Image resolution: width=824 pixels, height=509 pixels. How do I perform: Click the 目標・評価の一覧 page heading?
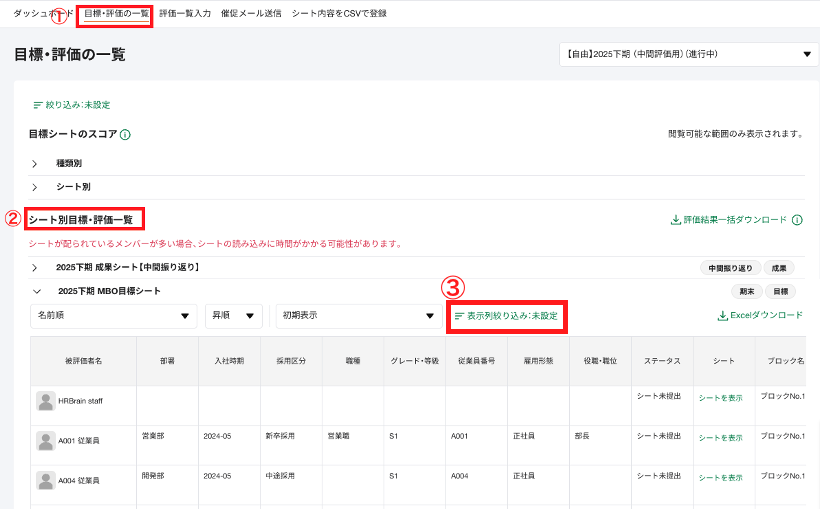pyautogui.click(x=69, y=55)
